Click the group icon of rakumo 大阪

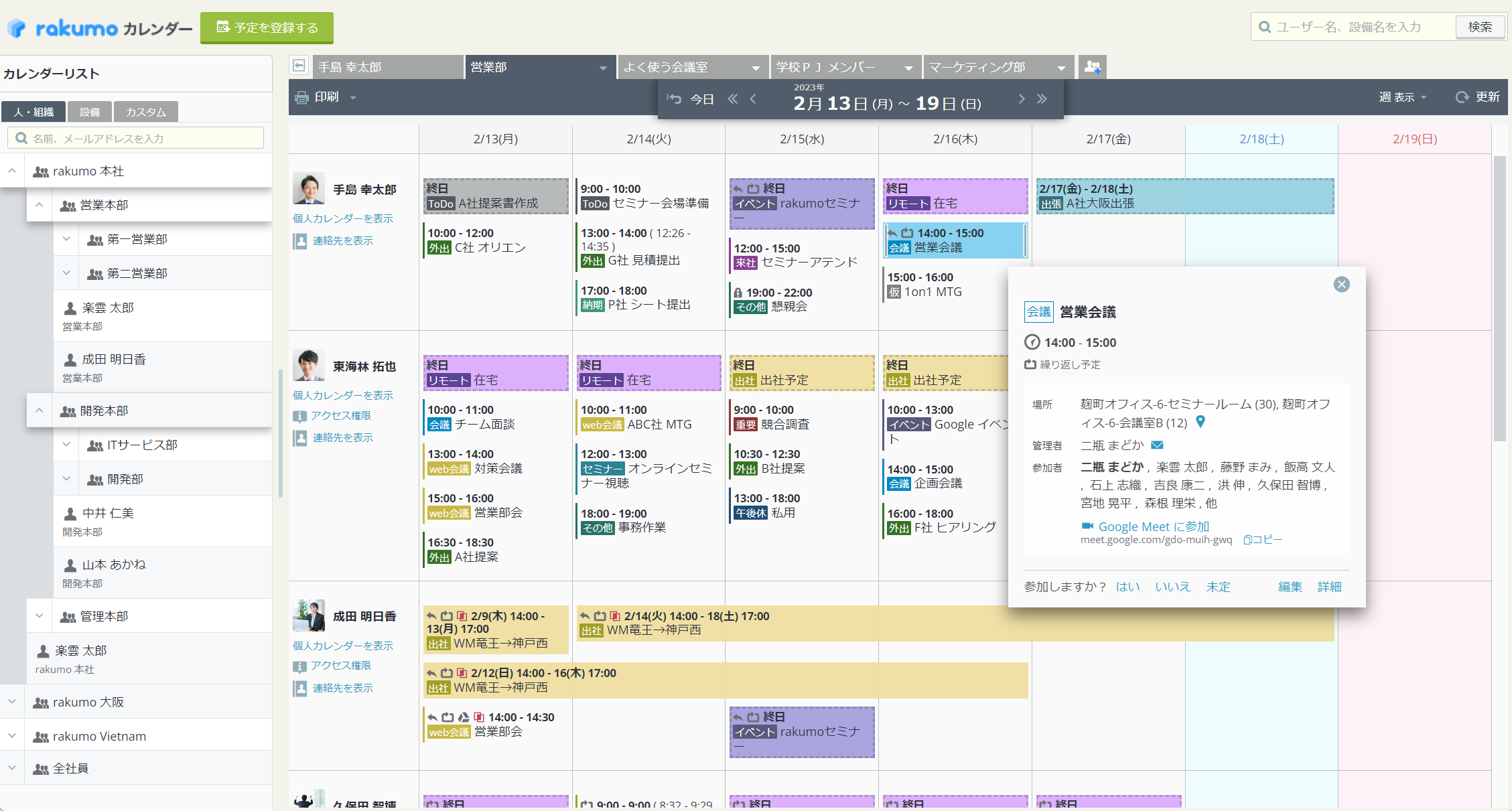[41, 703]
